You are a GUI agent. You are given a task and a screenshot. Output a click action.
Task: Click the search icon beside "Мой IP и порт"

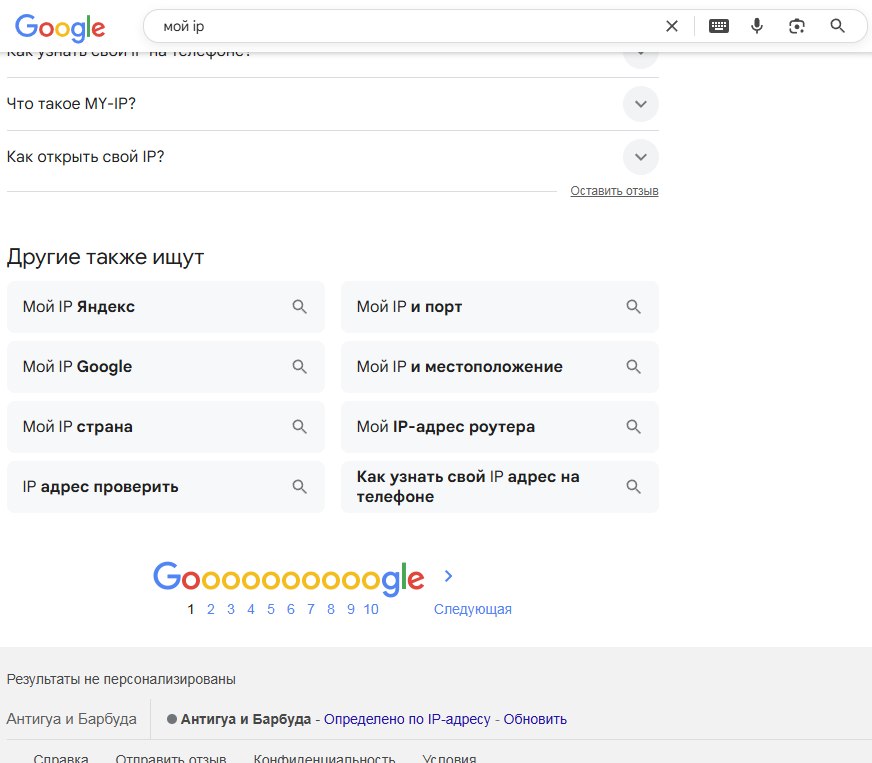(633, 307)
